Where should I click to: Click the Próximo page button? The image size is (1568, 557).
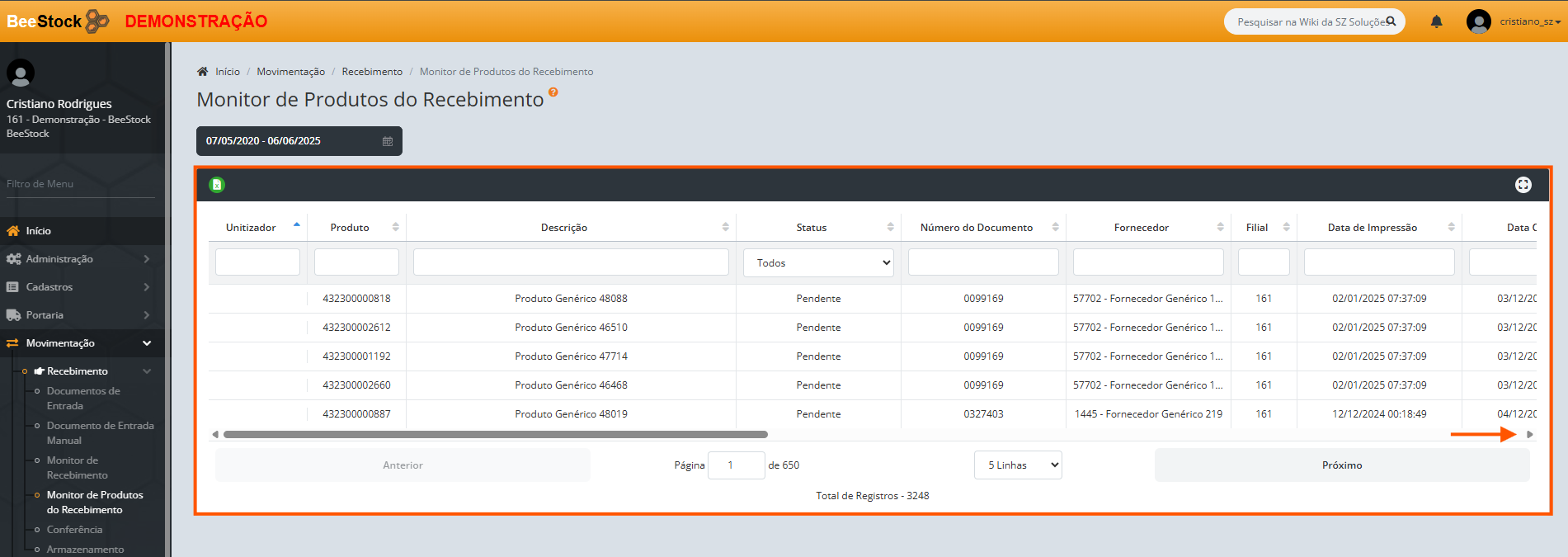(1341, 465)
